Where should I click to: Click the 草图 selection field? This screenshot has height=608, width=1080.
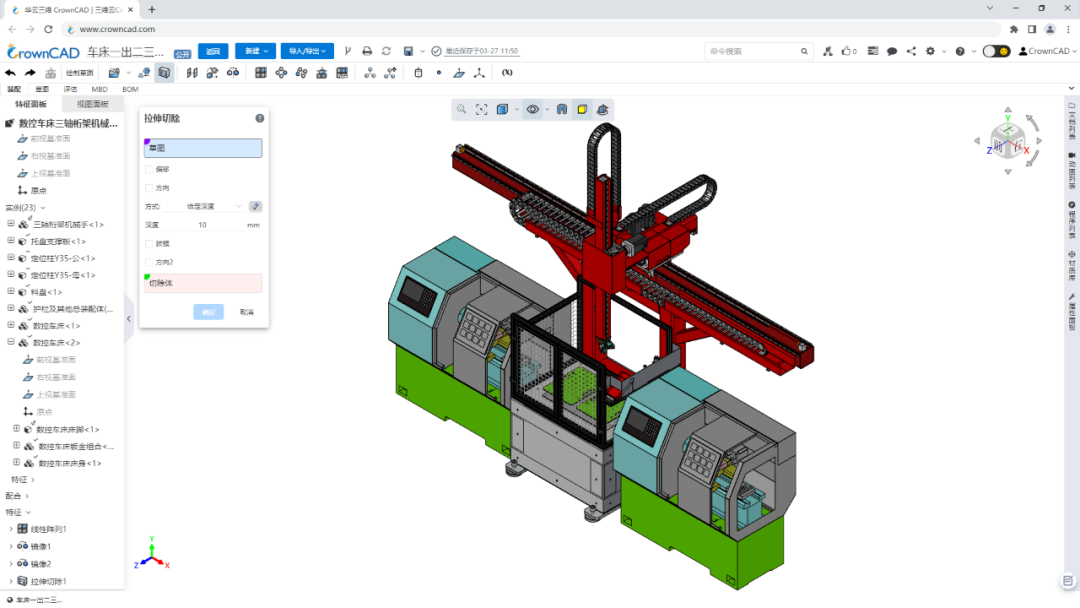203,148
